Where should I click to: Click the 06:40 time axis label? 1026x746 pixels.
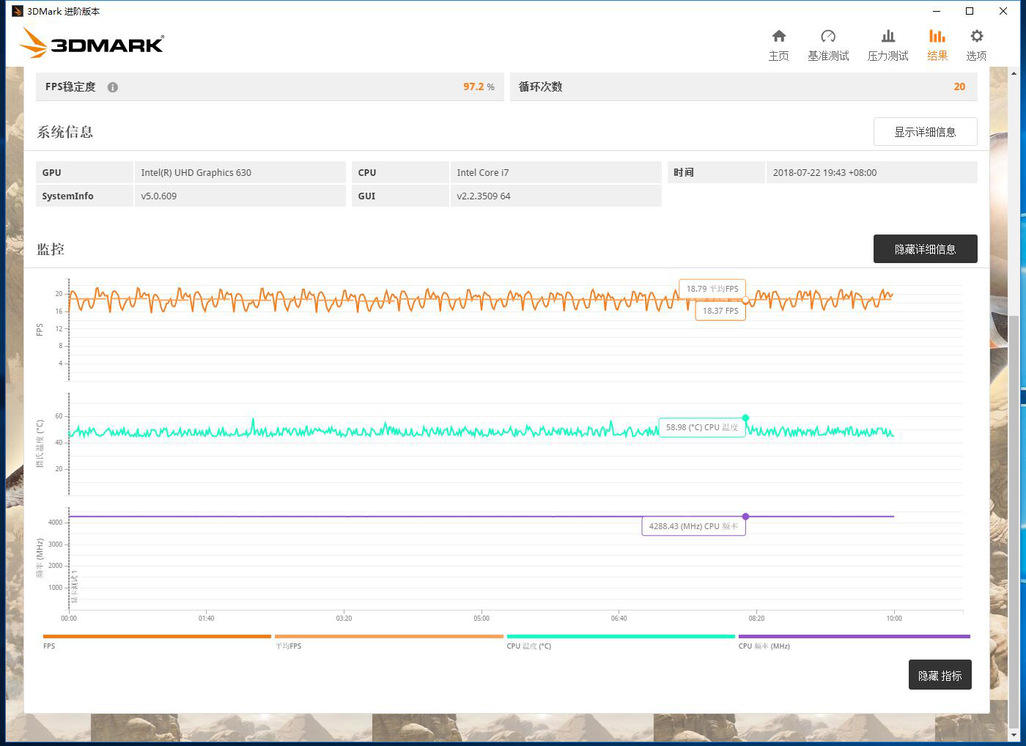(618, 618)
